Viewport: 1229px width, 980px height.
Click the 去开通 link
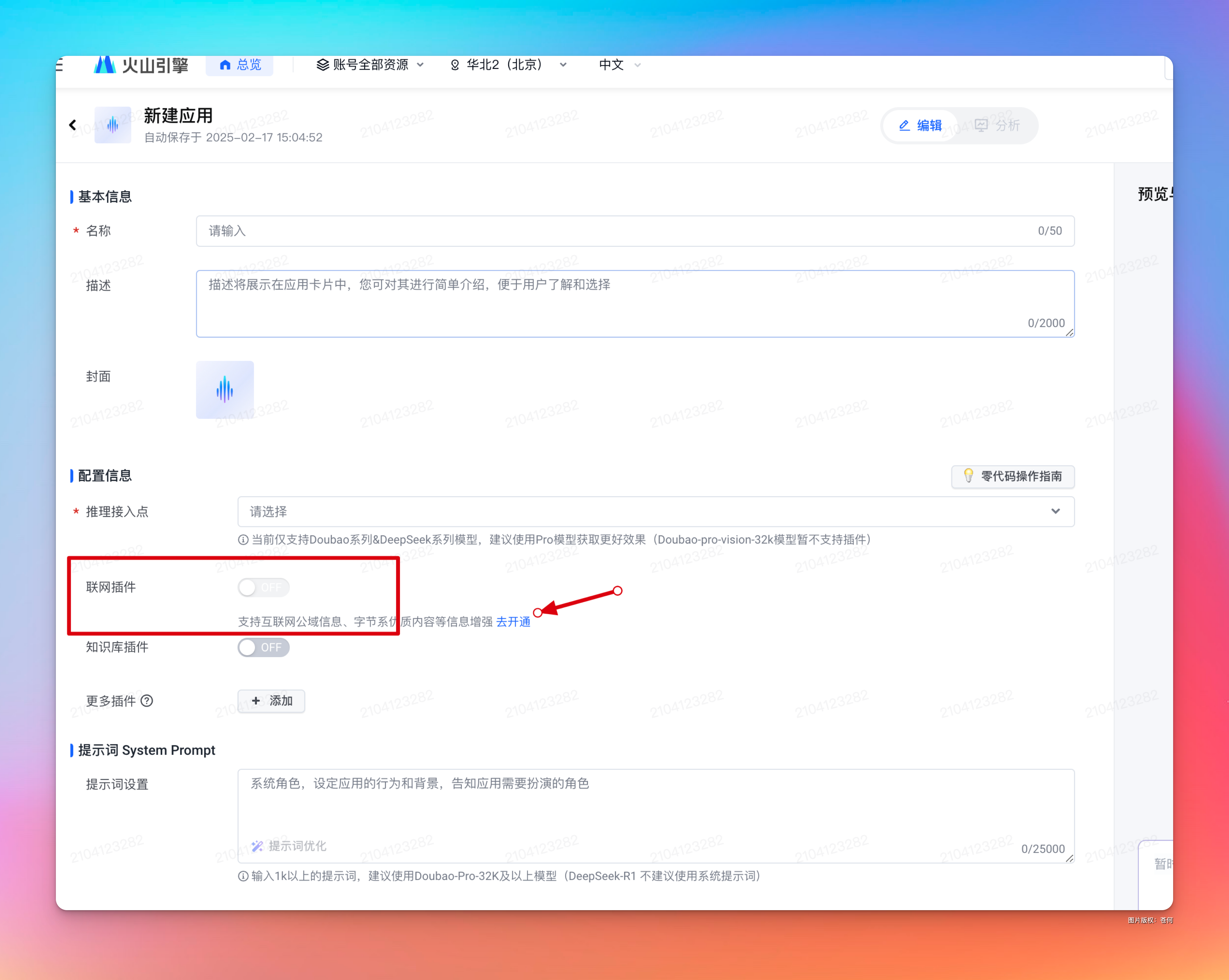coord(513,621)
